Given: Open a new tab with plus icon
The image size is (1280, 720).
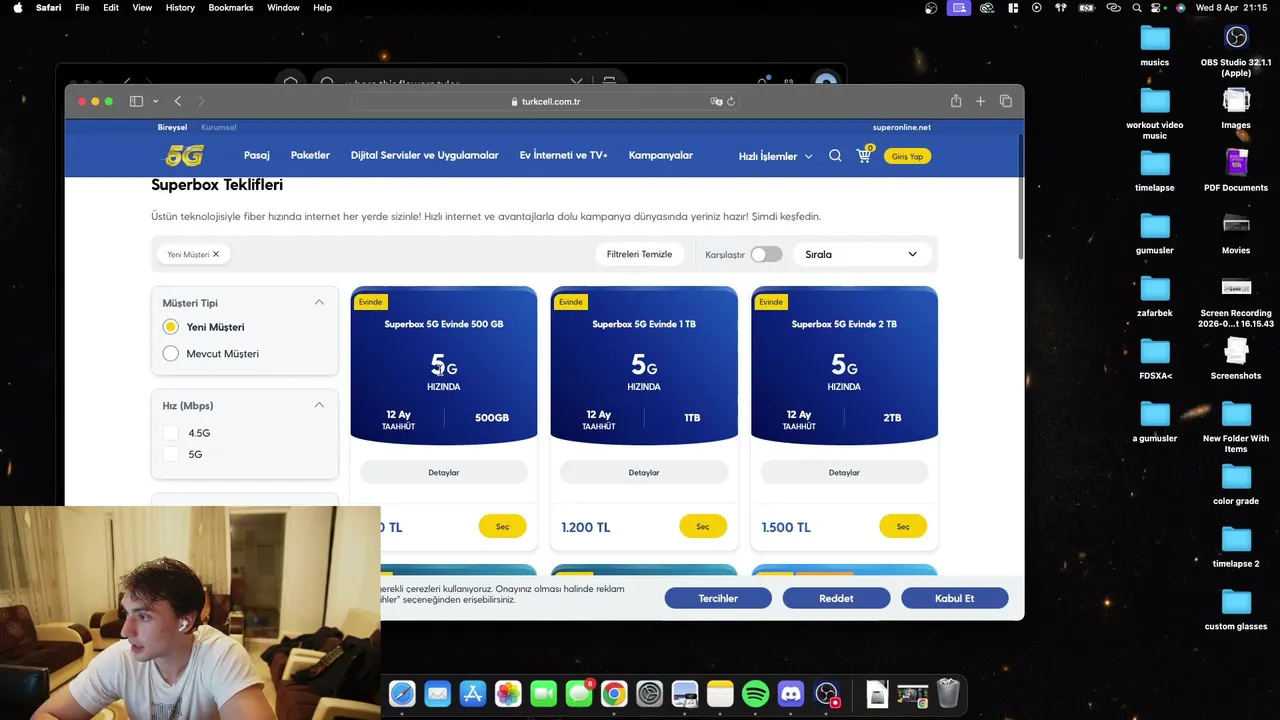Looking at the screenshot, I should tap(980, 101).
